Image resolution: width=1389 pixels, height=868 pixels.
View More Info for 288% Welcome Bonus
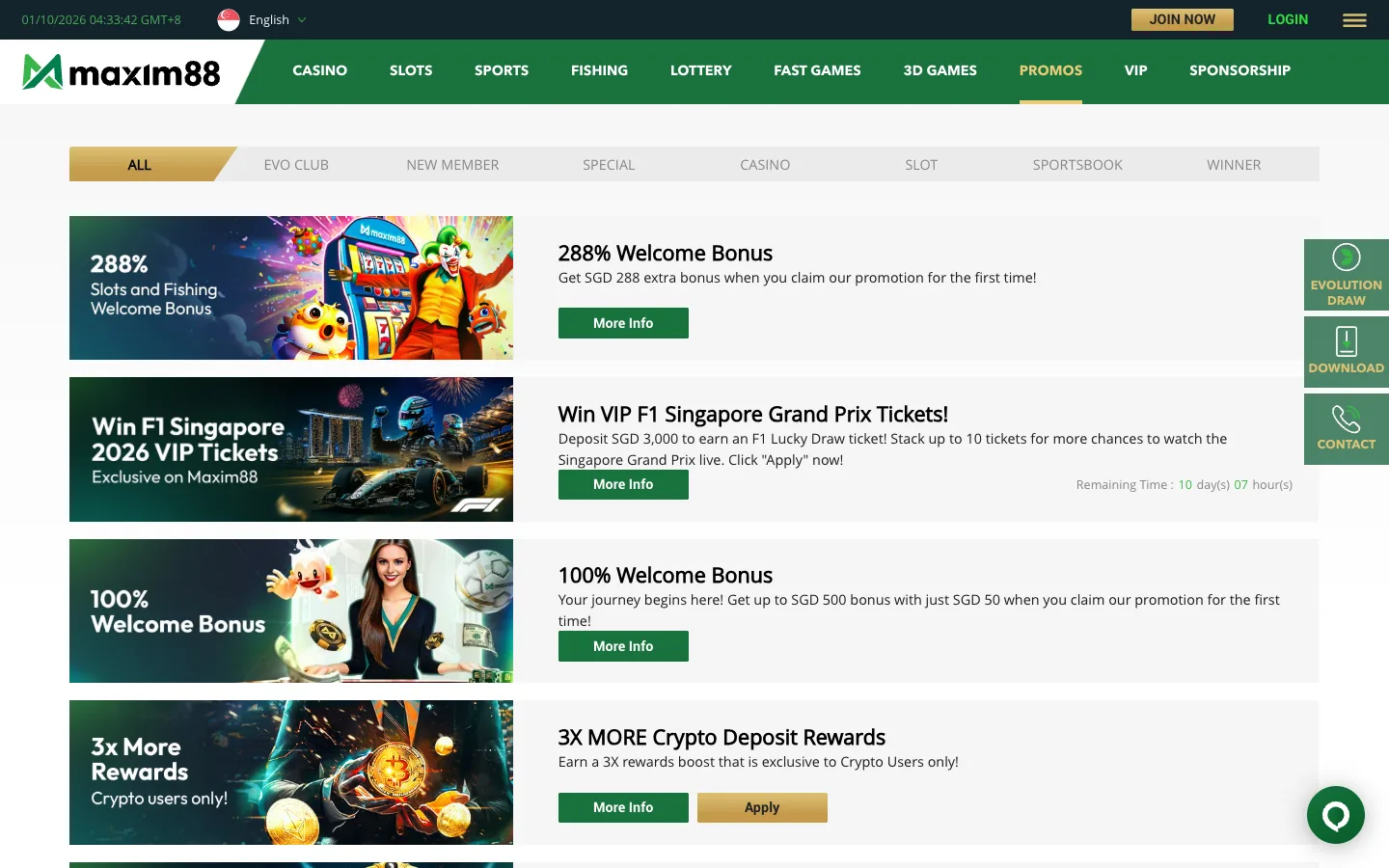[623, 323]
